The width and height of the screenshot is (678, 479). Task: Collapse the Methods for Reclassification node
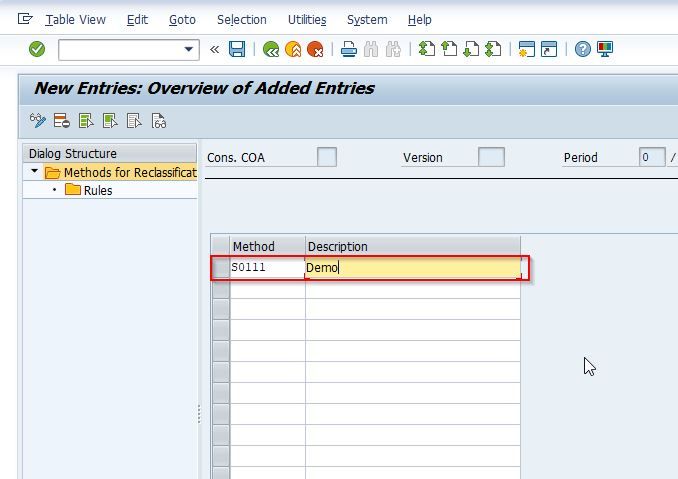point(35,171)
